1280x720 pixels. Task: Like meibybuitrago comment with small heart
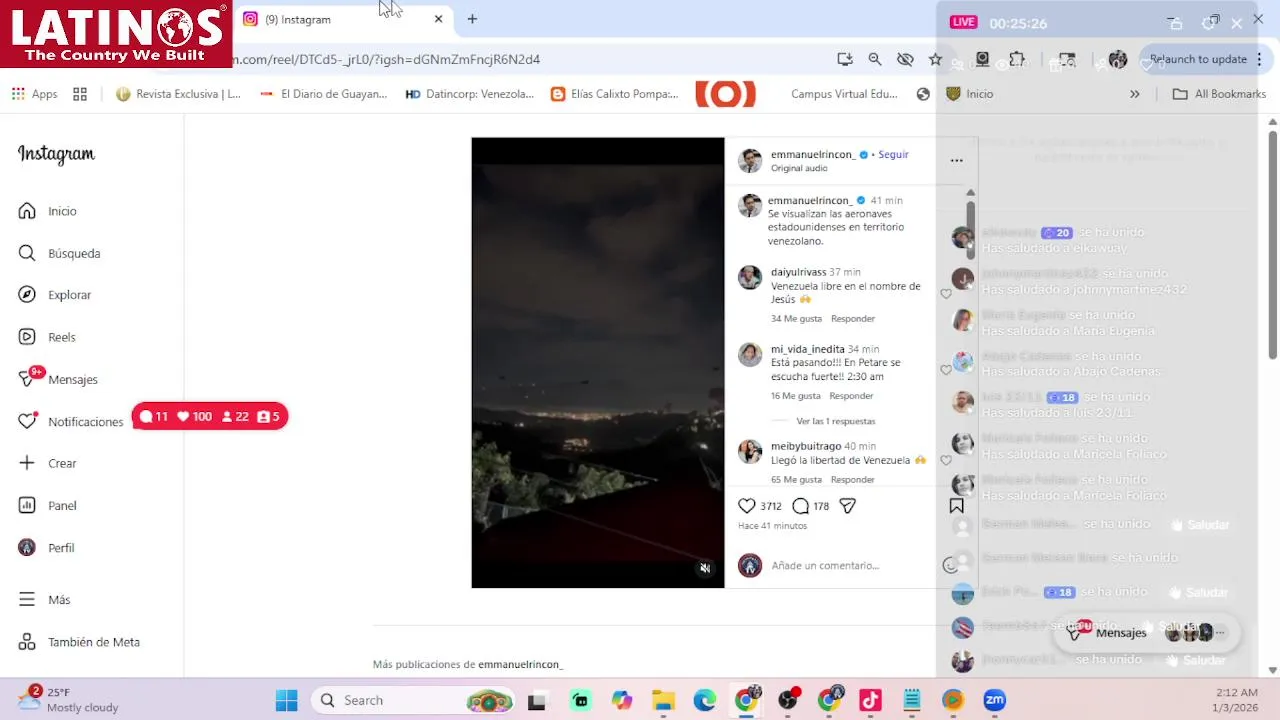click(x=946, y=460)
